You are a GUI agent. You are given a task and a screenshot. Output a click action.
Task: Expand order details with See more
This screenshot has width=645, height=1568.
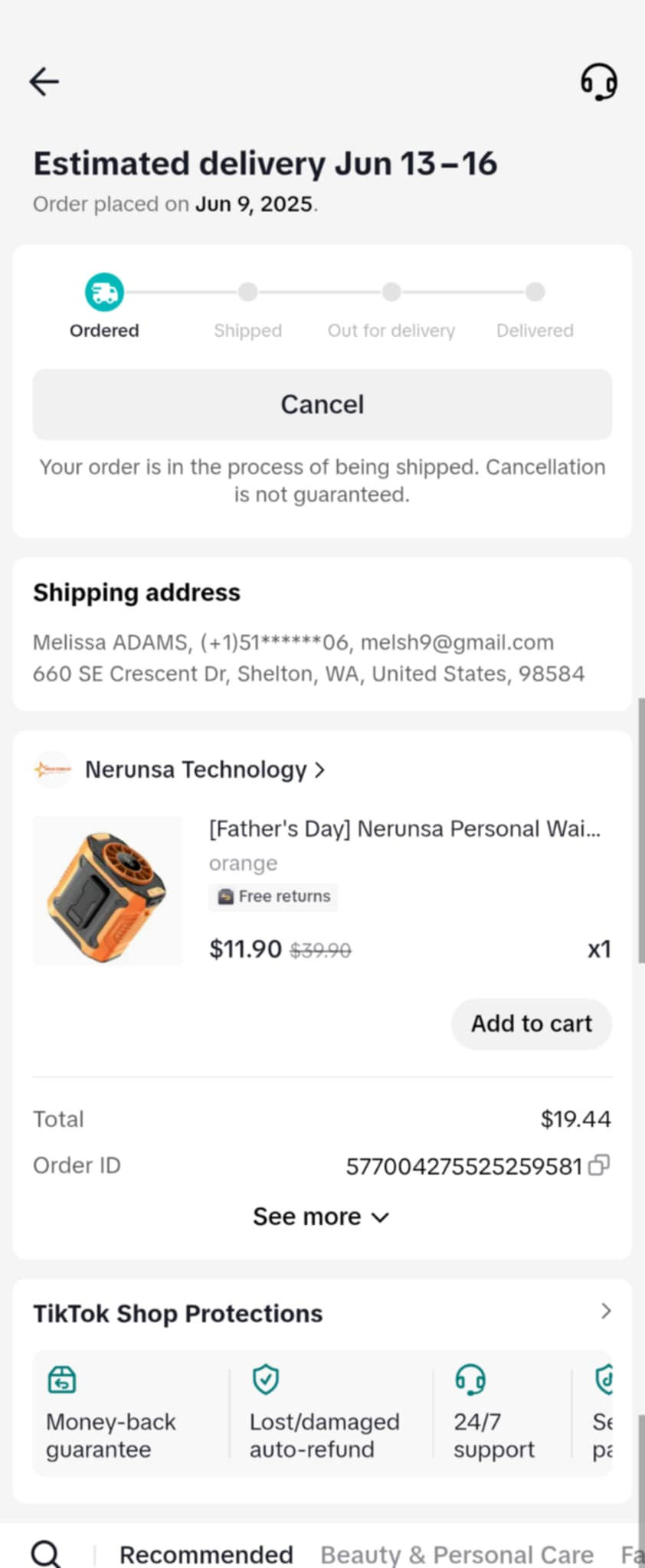pyautogui.click(x=322, y=1217)
